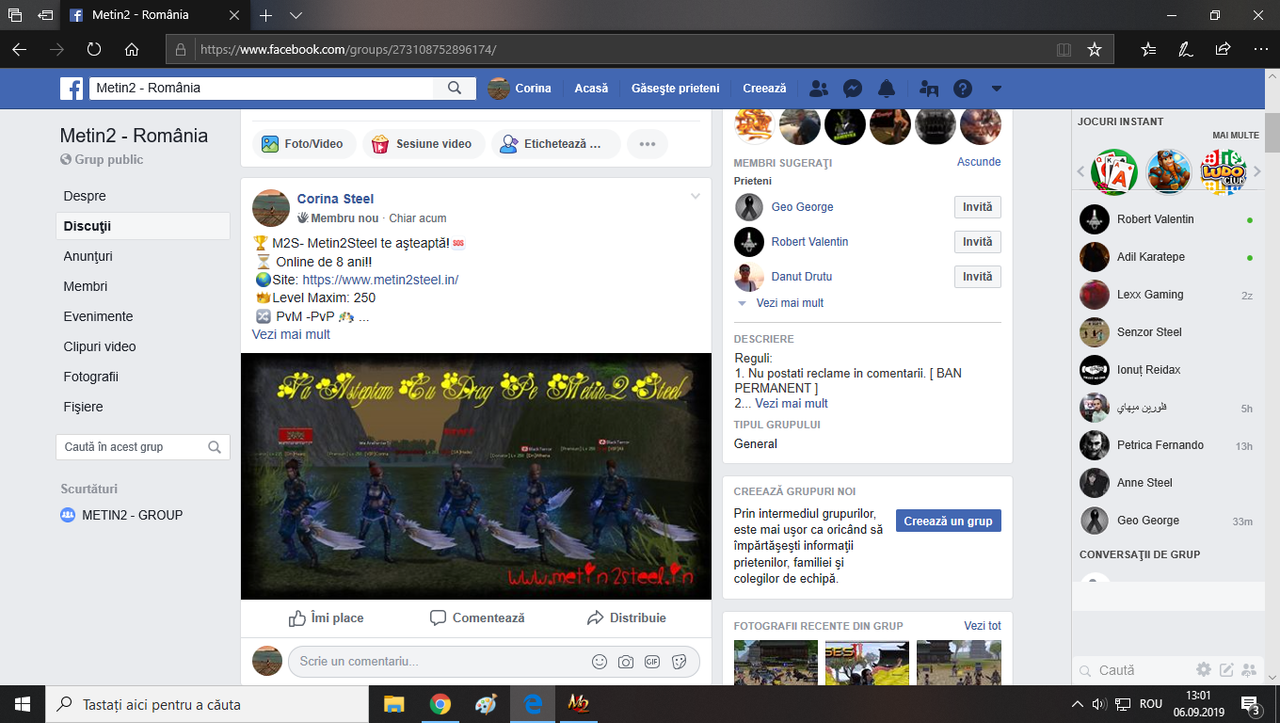The height and width of the screenshot is (723, 1280).
Task: Click the Facebook logo icon
Action: point(72,88)
